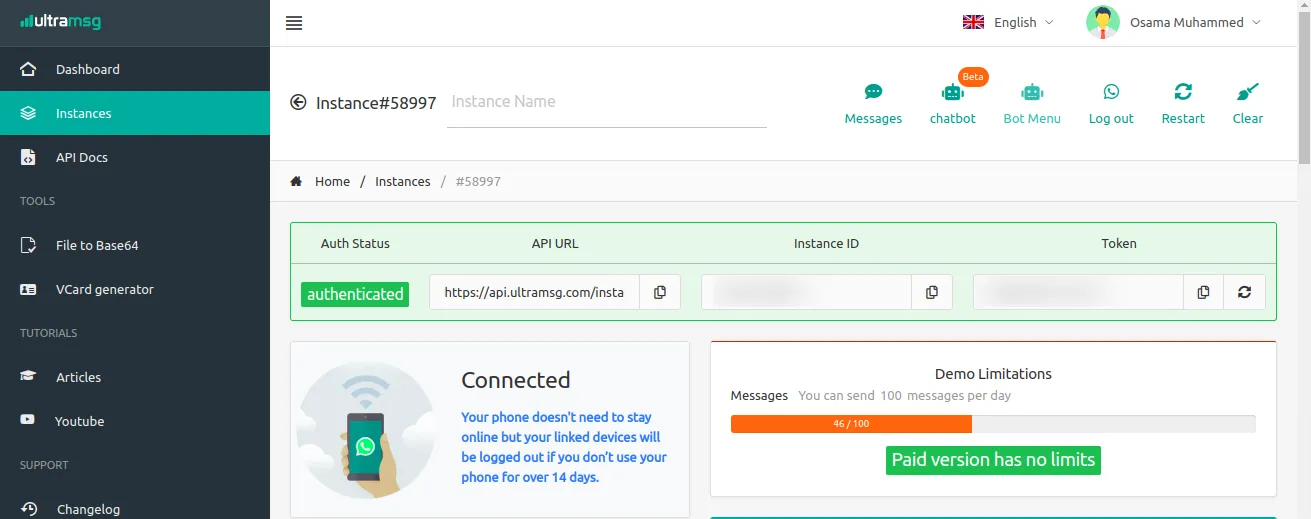Viewport: 1311px width, 519px height.
Task: Toggle the hamburger sidebar menu
Action: coord(294,23)
